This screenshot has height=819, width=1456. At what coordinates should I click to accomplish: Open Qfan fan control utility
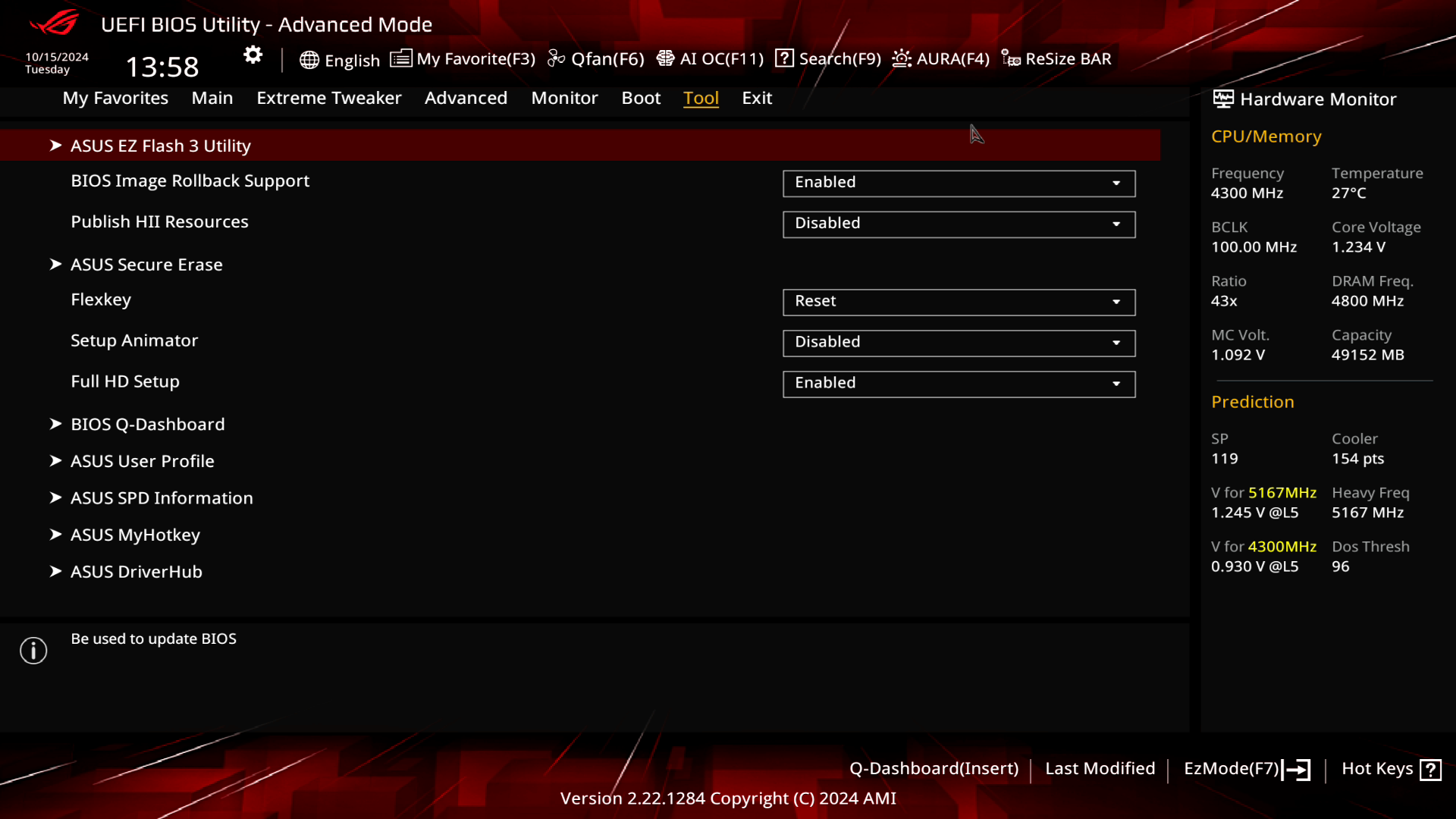(x=598, y=58)
